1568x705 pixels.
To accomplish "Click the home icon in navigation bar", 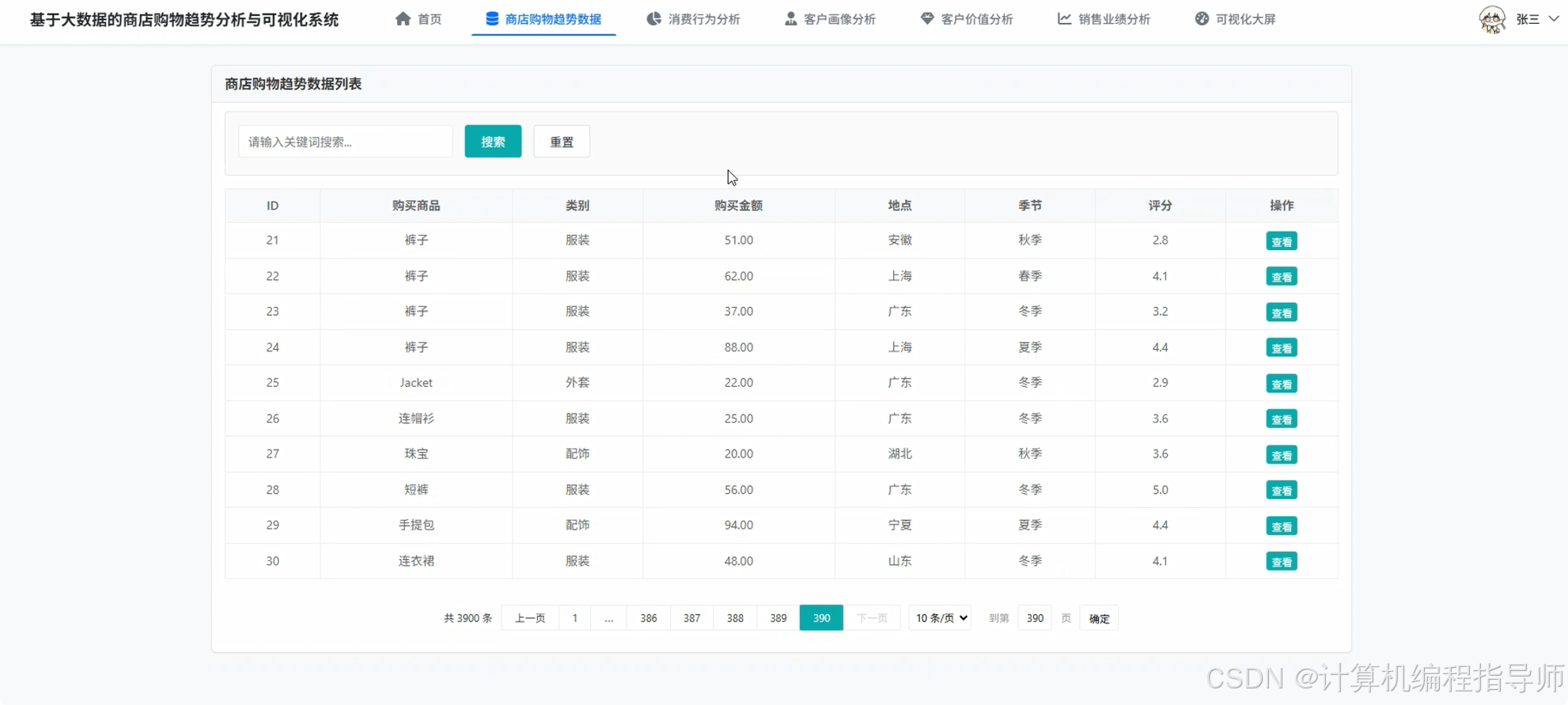I will pos(403,18).
